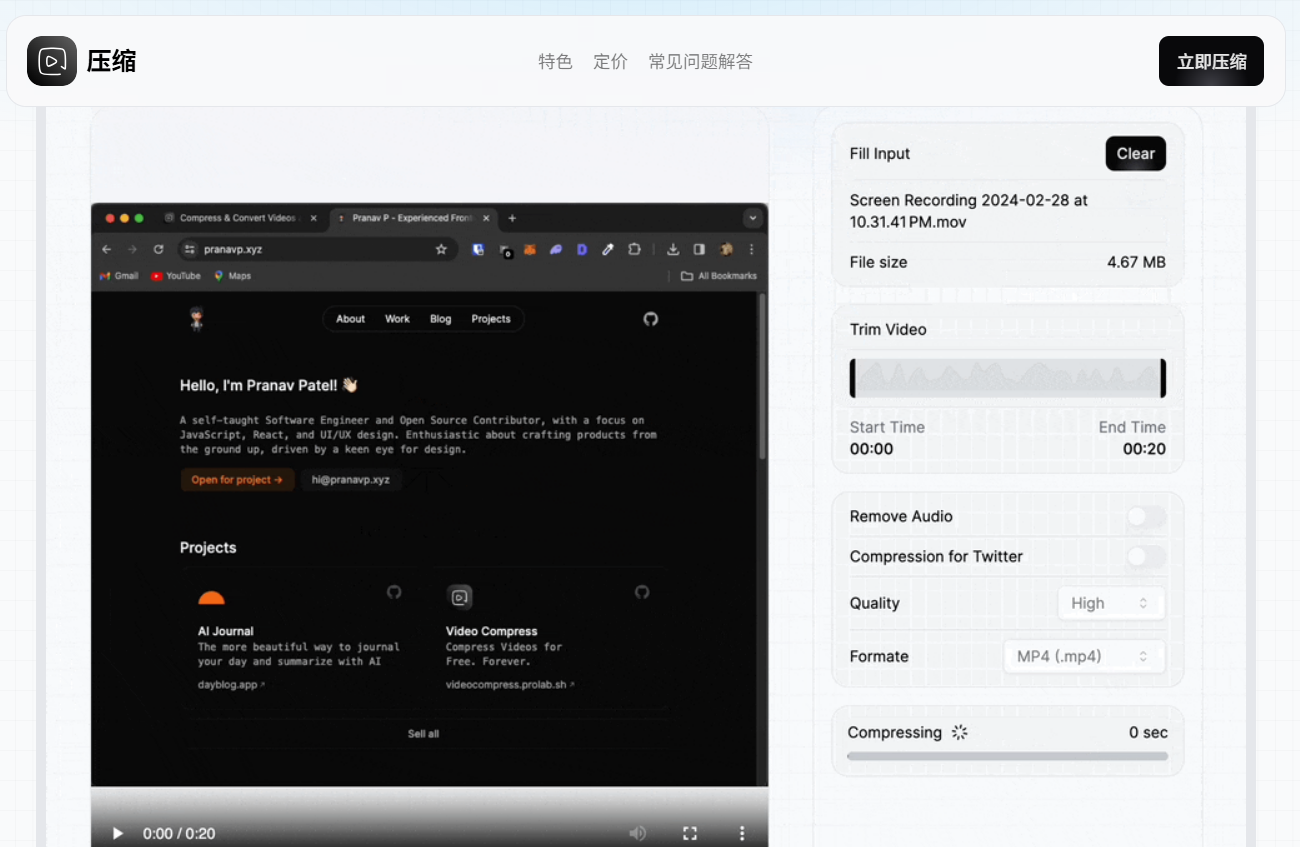Play the video preview

[118, 833]
